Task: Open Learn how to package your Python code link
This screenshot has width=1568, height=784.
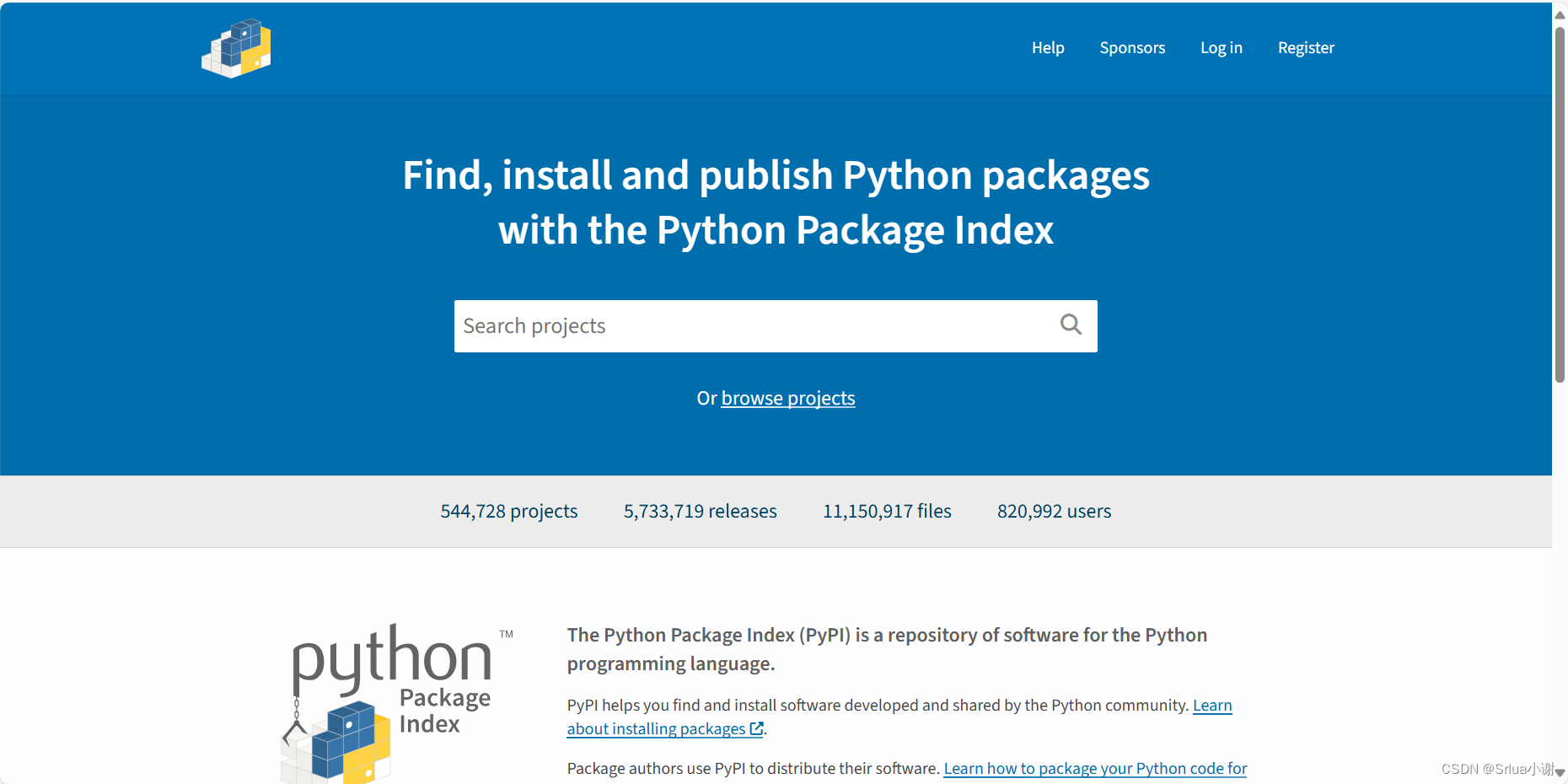Action: pyautogui.click(x=1095, y=768)
